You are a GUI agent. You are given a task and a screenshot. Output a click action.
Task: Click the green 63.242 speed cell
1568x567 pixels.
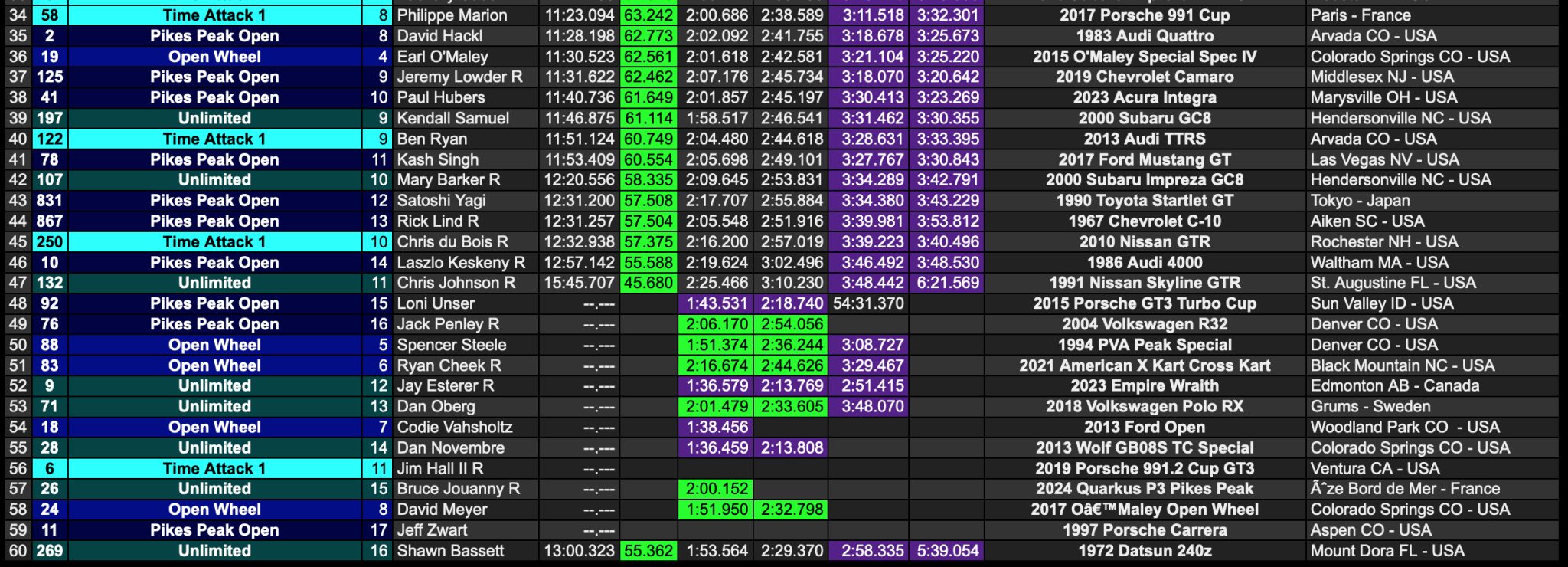[x=648, y=15]
